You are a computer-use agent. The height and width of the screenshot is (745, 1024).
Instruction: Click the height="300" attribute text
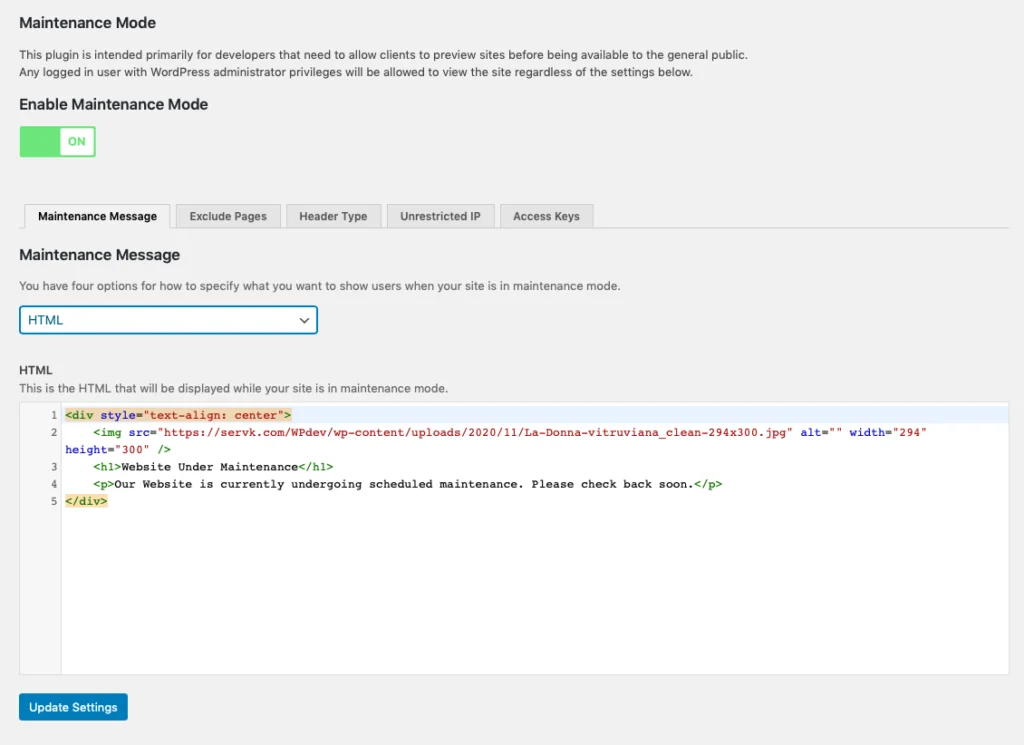pos(108,450)
